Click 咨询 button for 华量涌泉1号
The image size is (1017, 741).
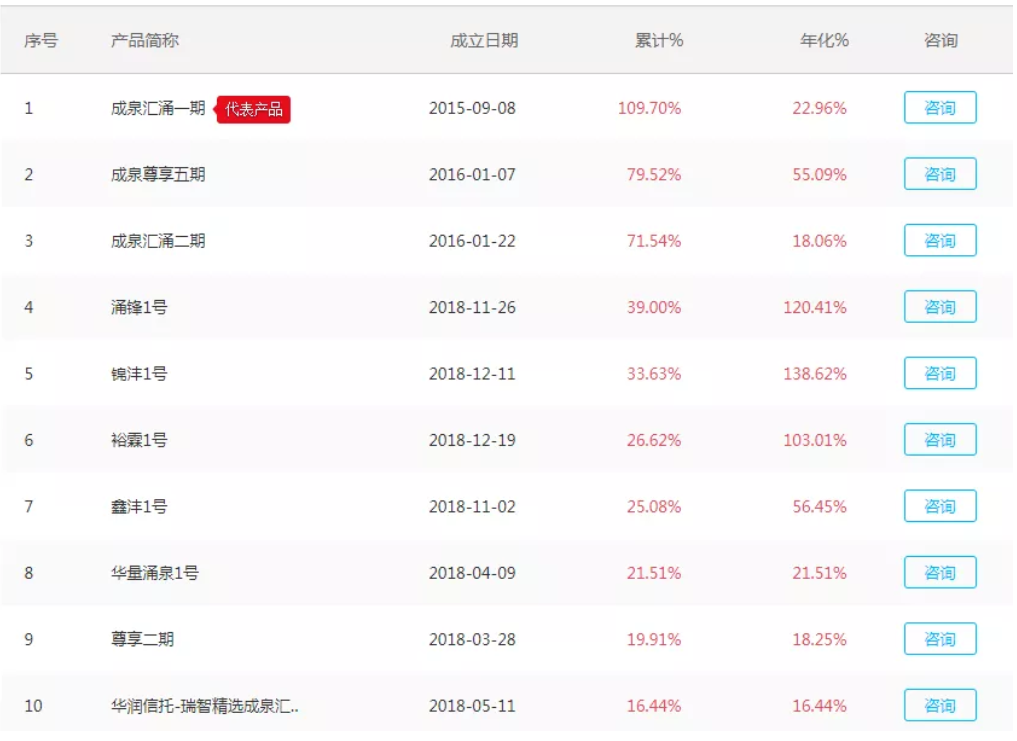coord(940,572)
